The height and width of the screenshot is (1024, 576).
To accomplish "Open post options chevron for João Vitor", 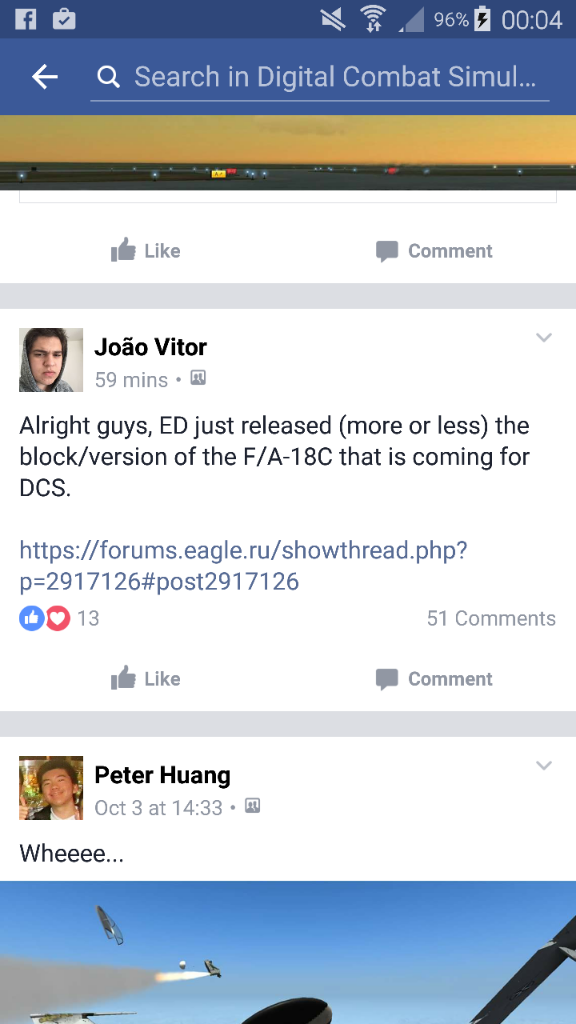I will 544,338.
